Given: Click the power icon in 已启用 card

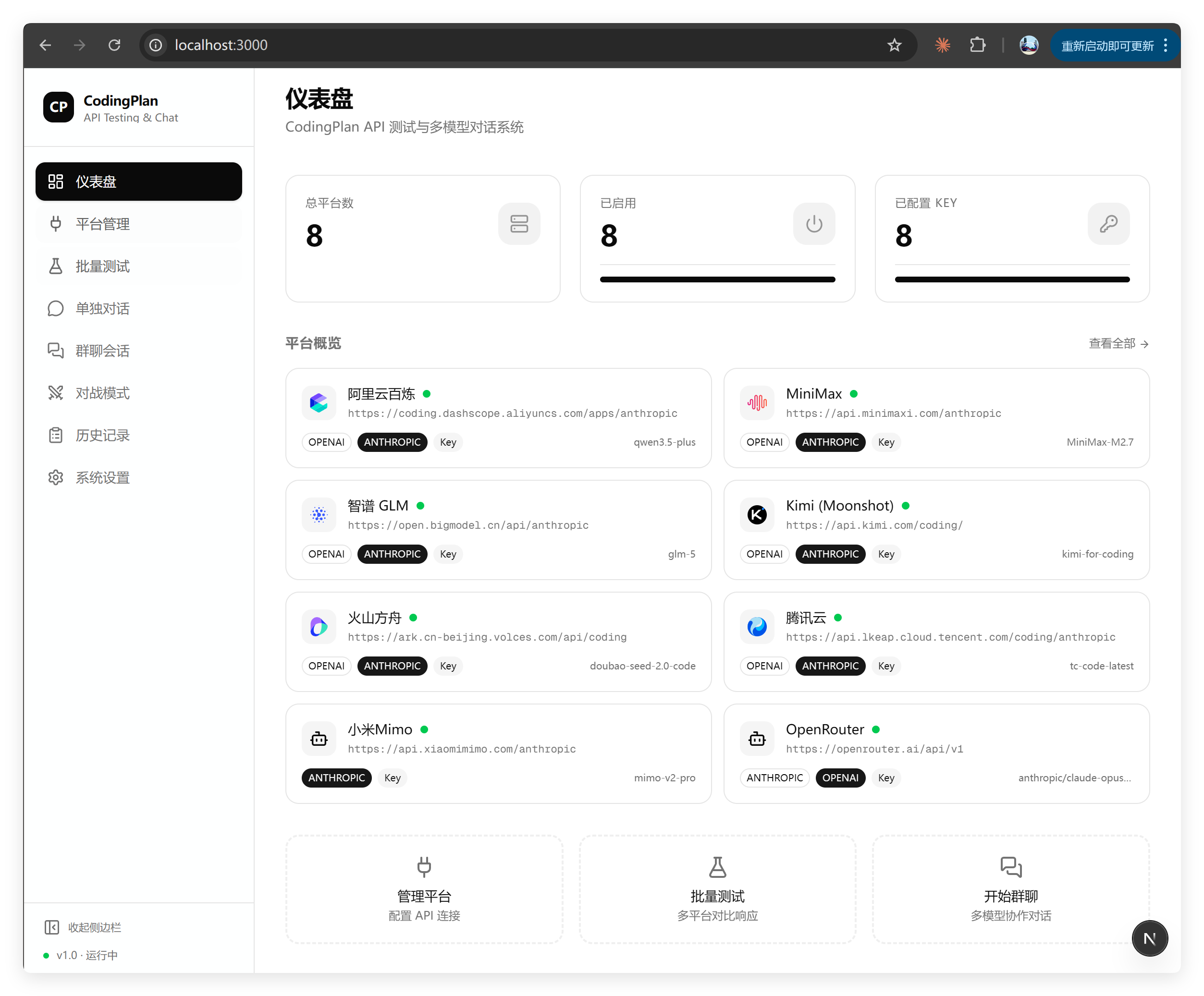Looking at the screenshot, I should tap(813, 223).
